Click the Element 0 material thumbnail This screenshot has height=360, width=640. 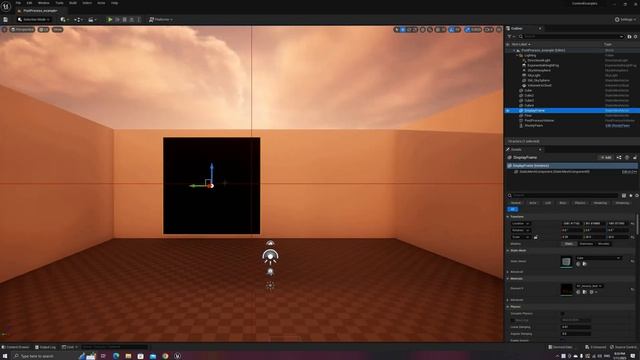coord(566,289)
